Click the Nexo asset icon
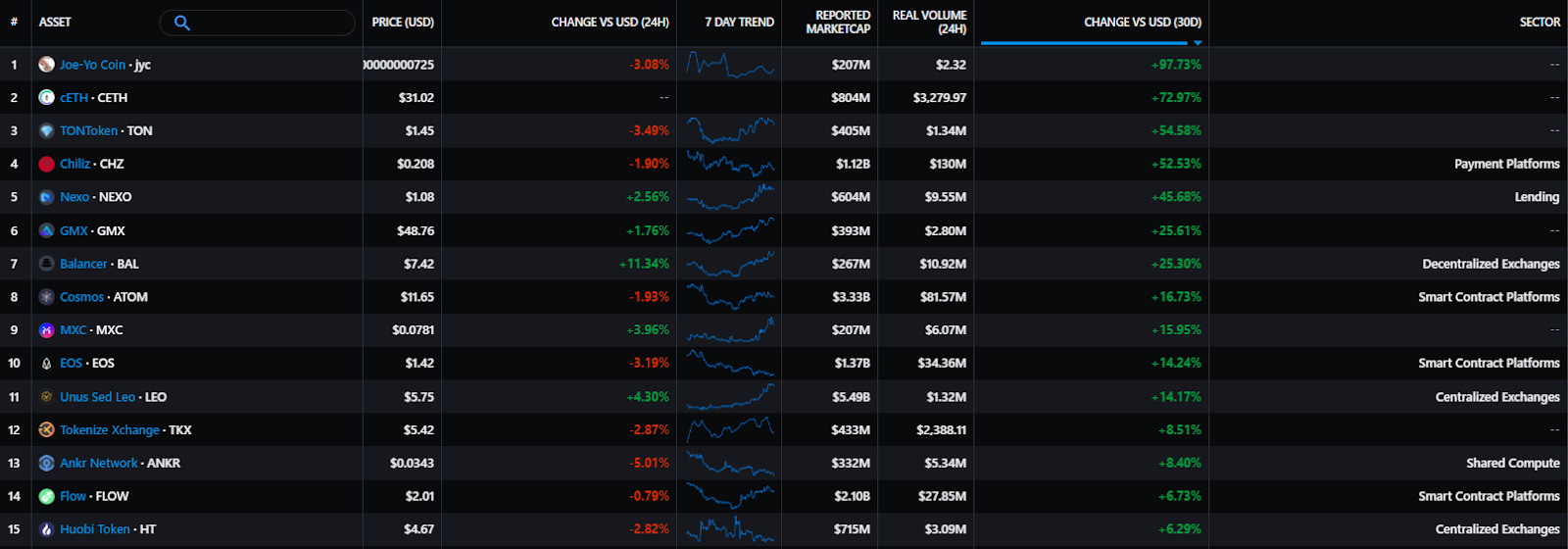 [x=46, y=197]
